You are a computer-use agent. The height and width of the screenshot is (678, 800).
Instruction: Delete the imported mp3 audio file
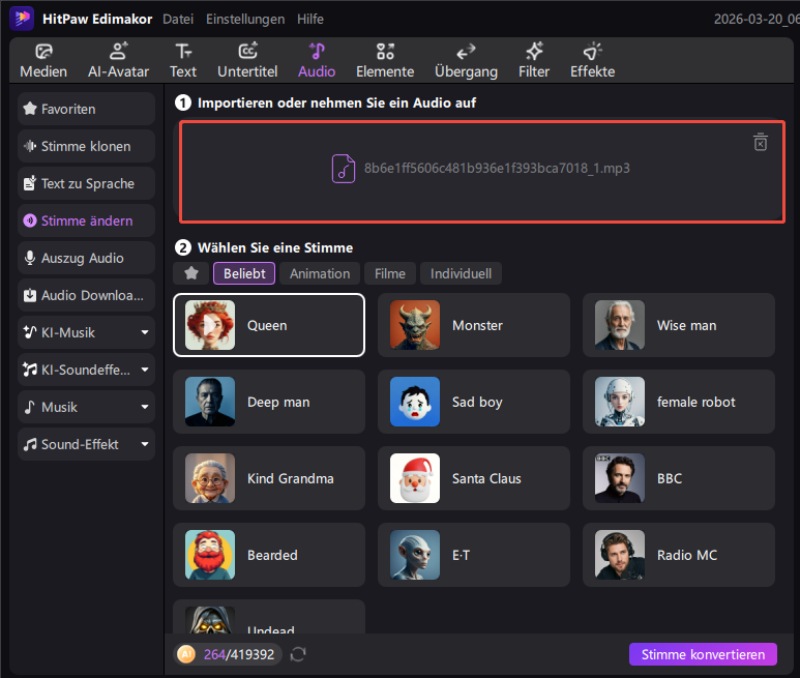tap(760, 142)
